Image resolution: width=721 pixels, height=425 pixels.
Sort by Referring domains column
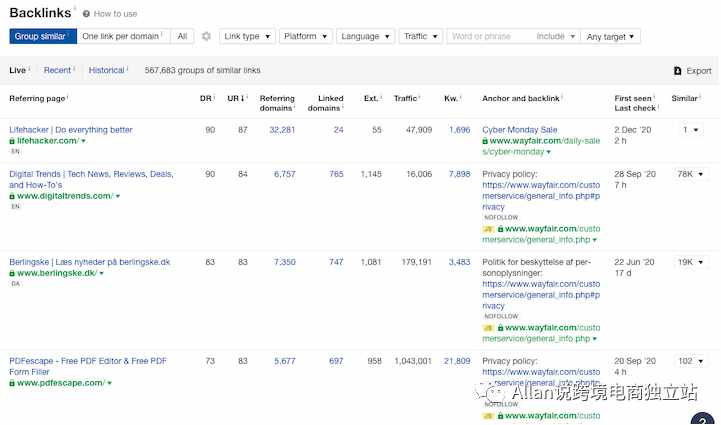click(x=277, y=103)
